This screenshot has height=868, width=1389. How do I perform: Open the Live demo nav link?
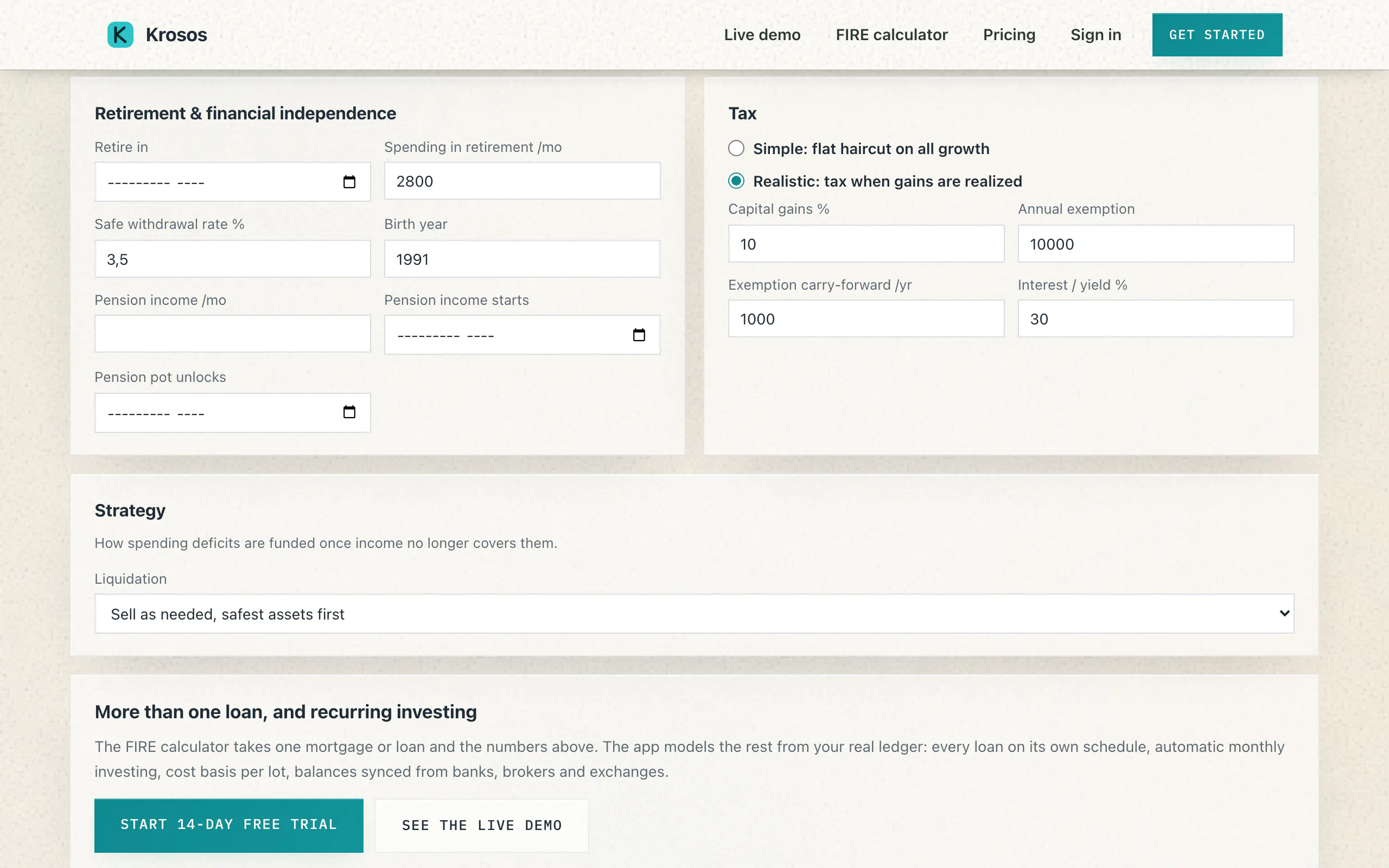tap(762, 34)
